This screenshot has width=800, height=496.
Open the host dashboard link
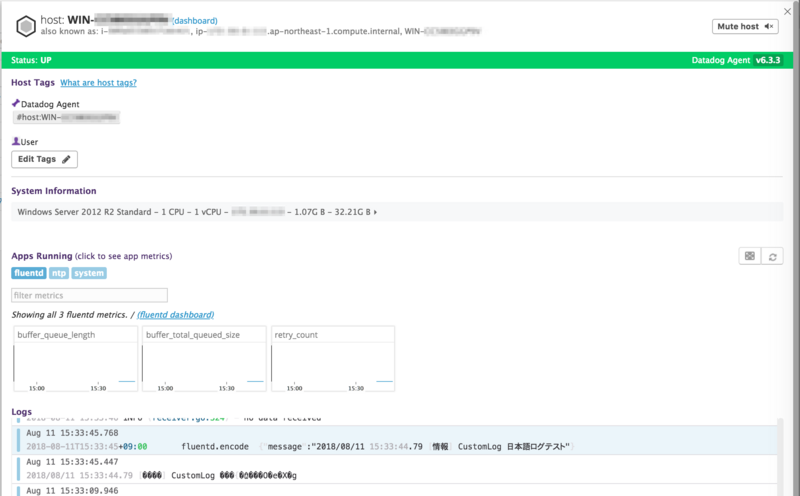point(195,21)
